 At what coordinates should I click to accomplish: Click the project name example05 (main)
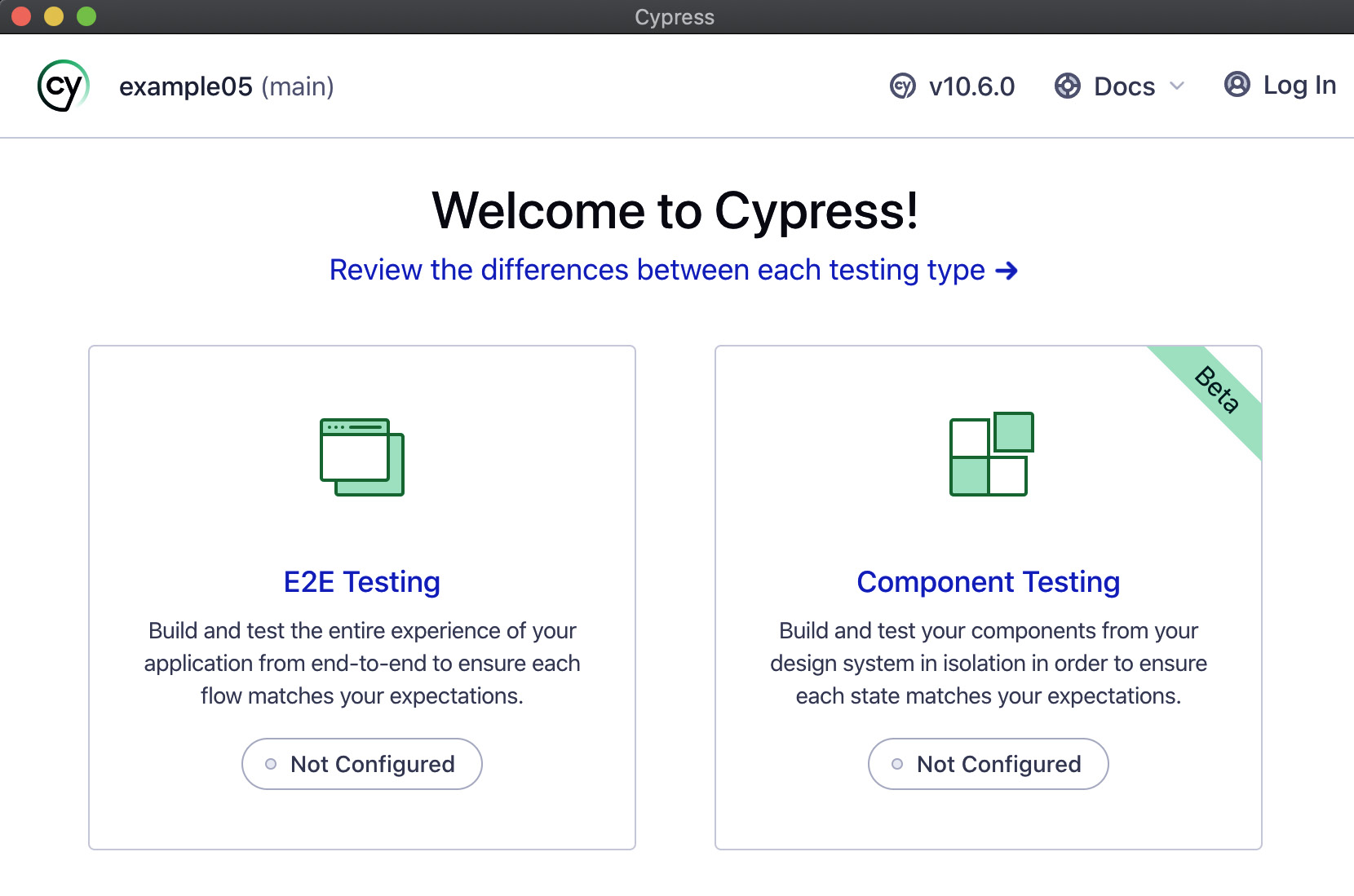click(x=227, y=86)
